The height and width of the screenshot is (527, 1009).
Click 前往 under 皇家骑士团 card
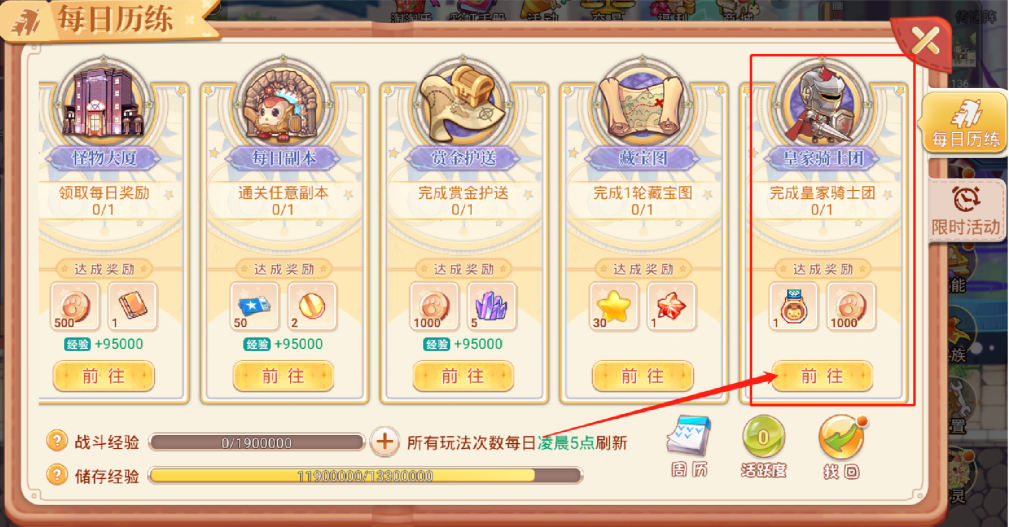point(822,376)
